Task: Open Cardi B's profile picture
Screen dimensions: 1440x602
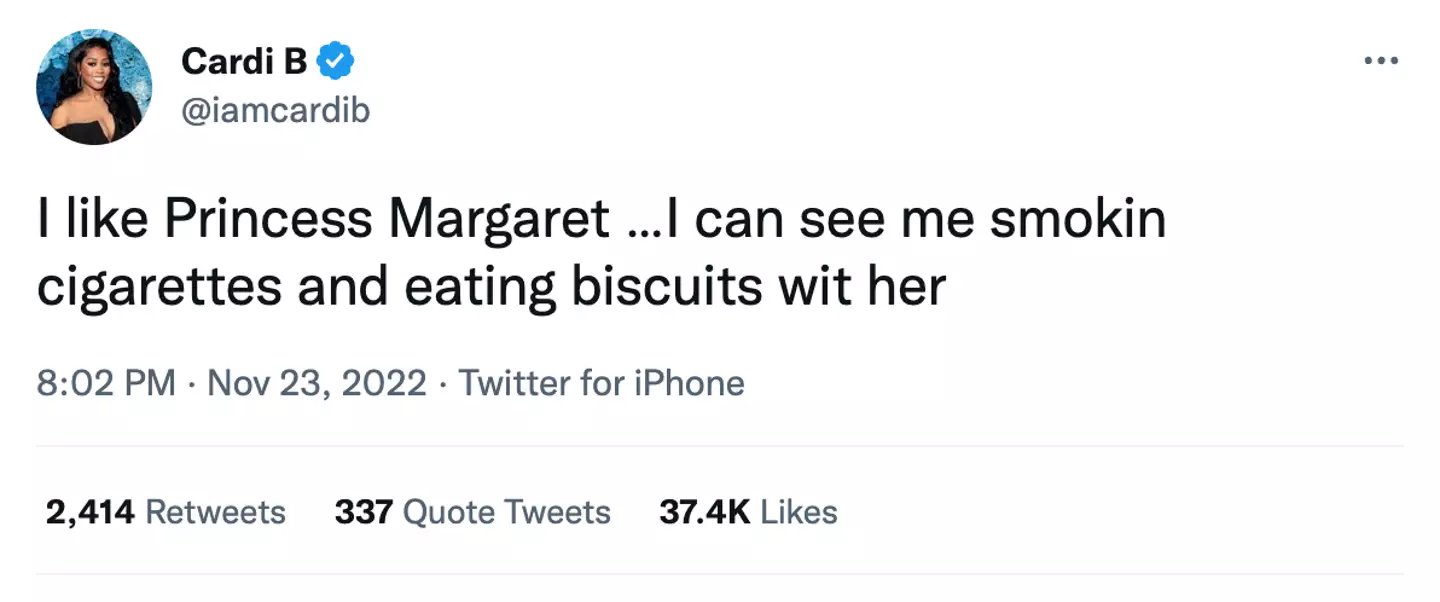Action: 94,87
